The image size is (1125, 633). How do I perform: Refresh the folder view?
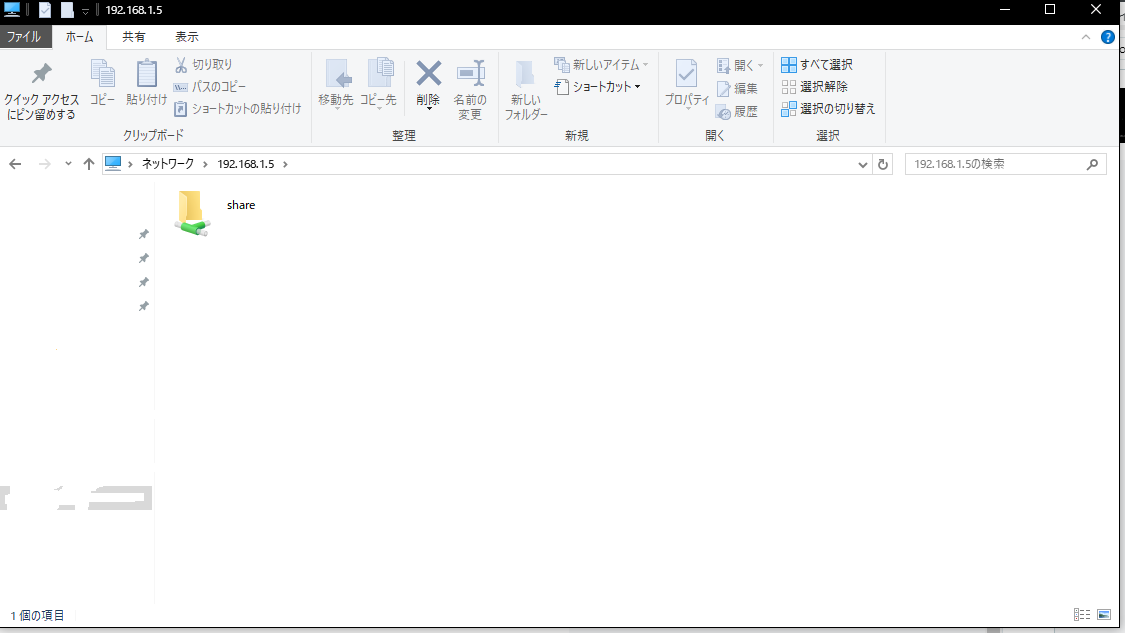[x=882, y=163]
